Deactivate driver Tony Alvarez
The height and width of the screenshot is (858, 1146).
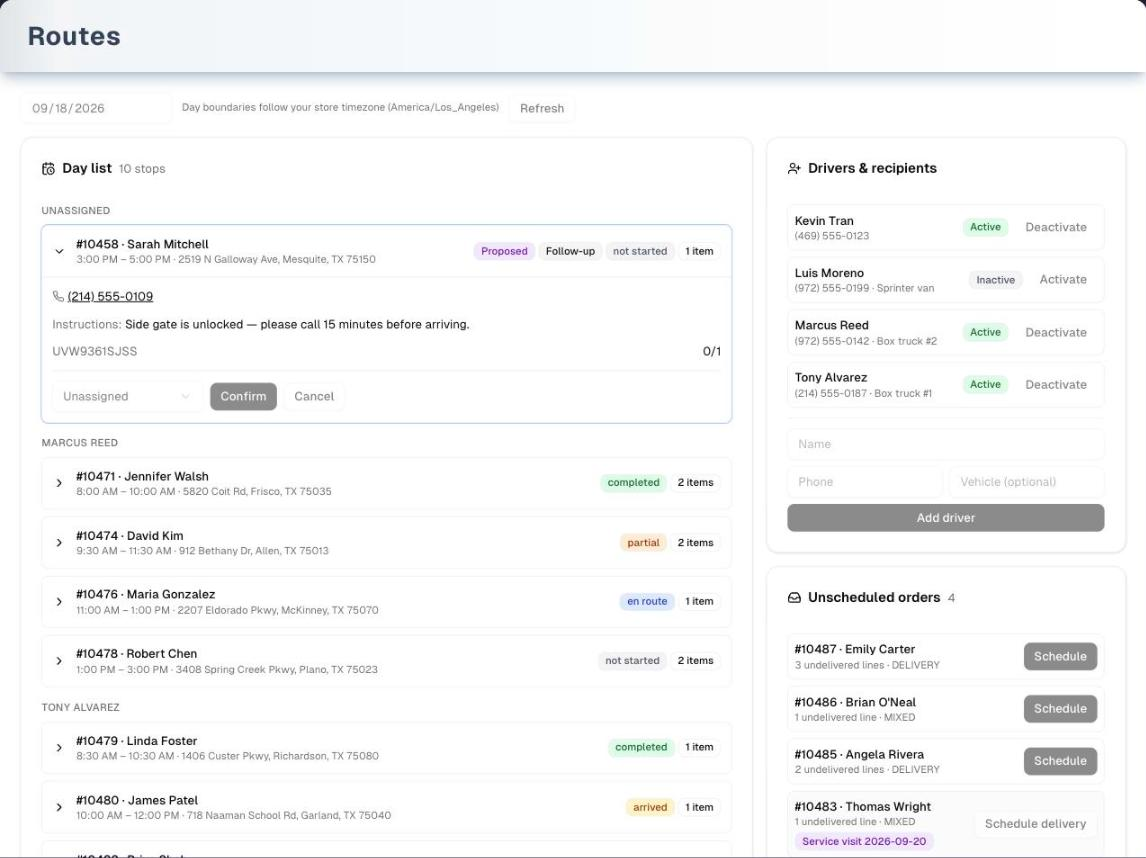pyautogui.click(x=1056, y=384)
